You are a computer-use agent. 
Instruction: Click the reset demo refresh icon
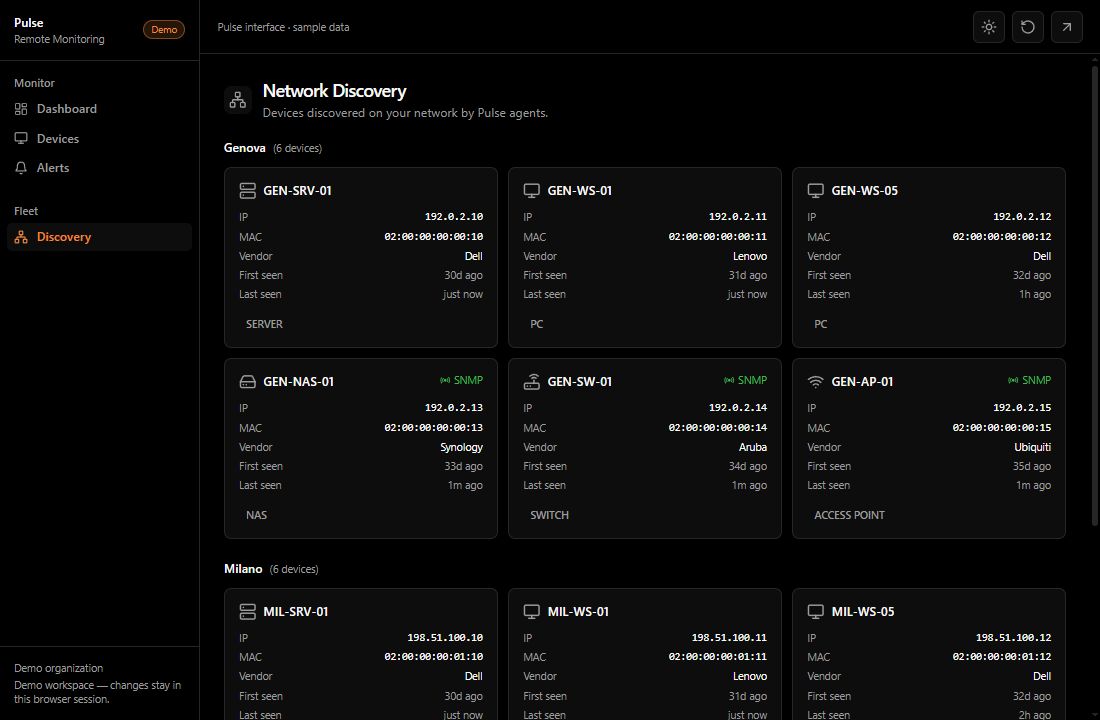click(1027, 27)
